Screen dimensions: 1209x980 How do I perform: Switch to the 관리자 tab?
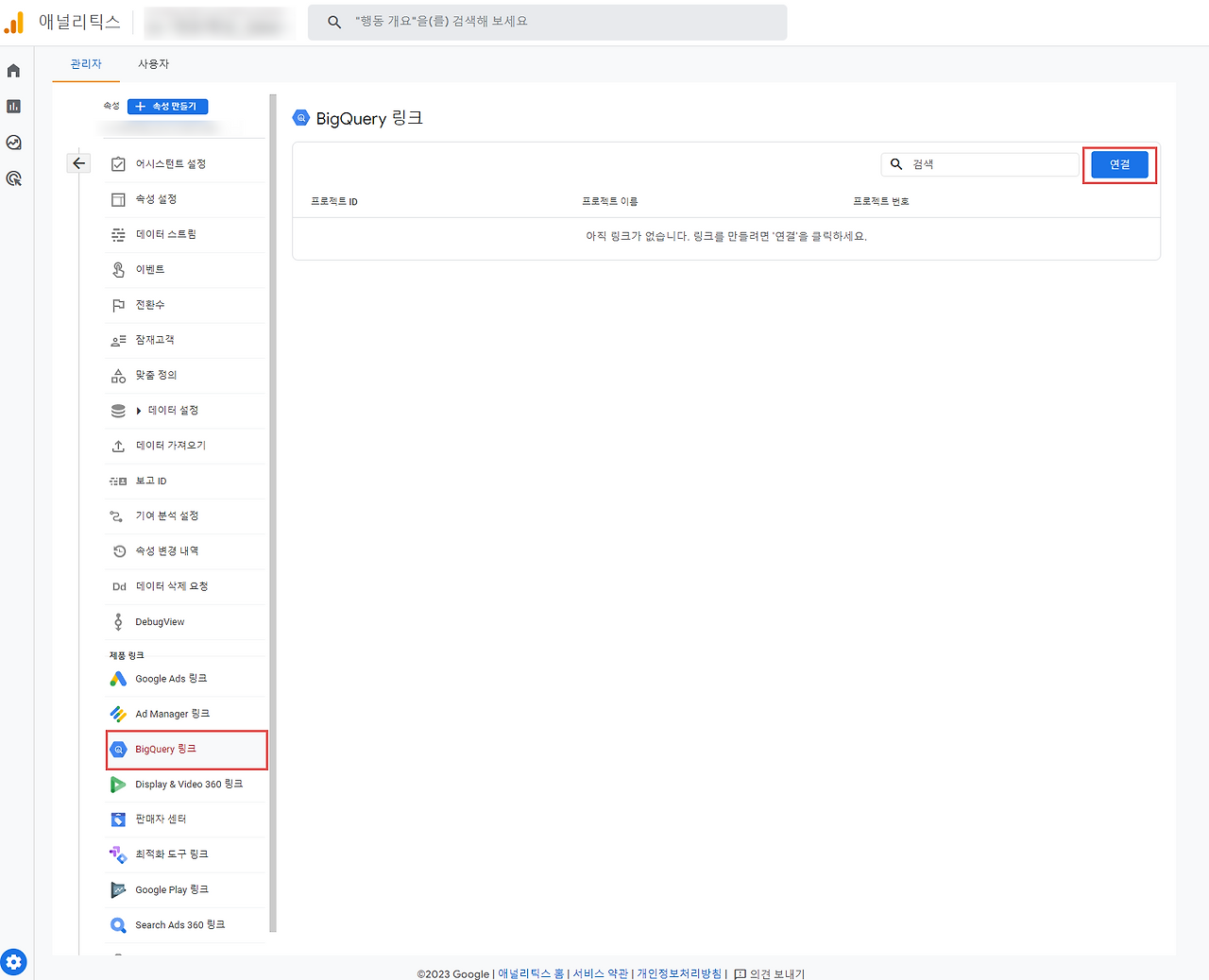tap(86, 64)
